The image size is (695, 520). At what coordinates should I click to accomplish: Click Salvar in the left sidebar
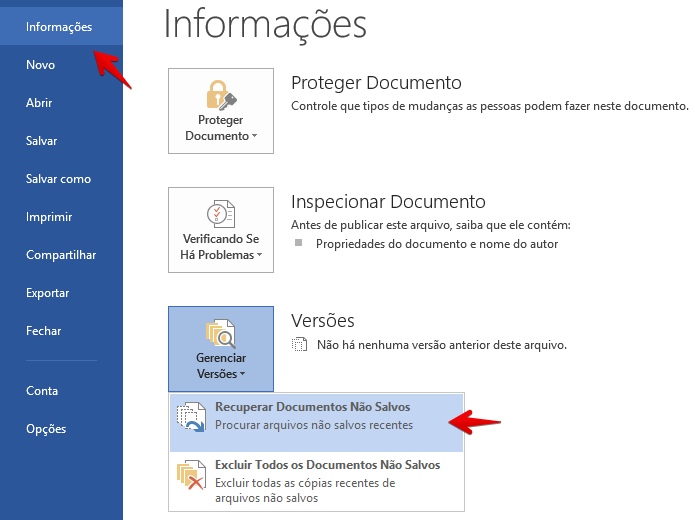(x=42, y=141)
